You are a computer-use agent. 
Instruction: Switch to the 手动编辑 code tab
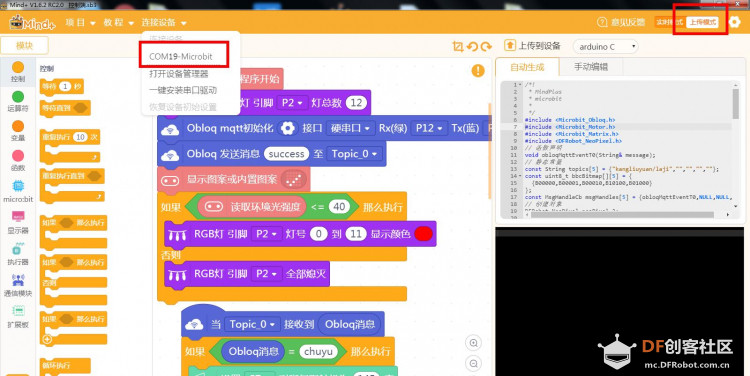pos(591,67)
